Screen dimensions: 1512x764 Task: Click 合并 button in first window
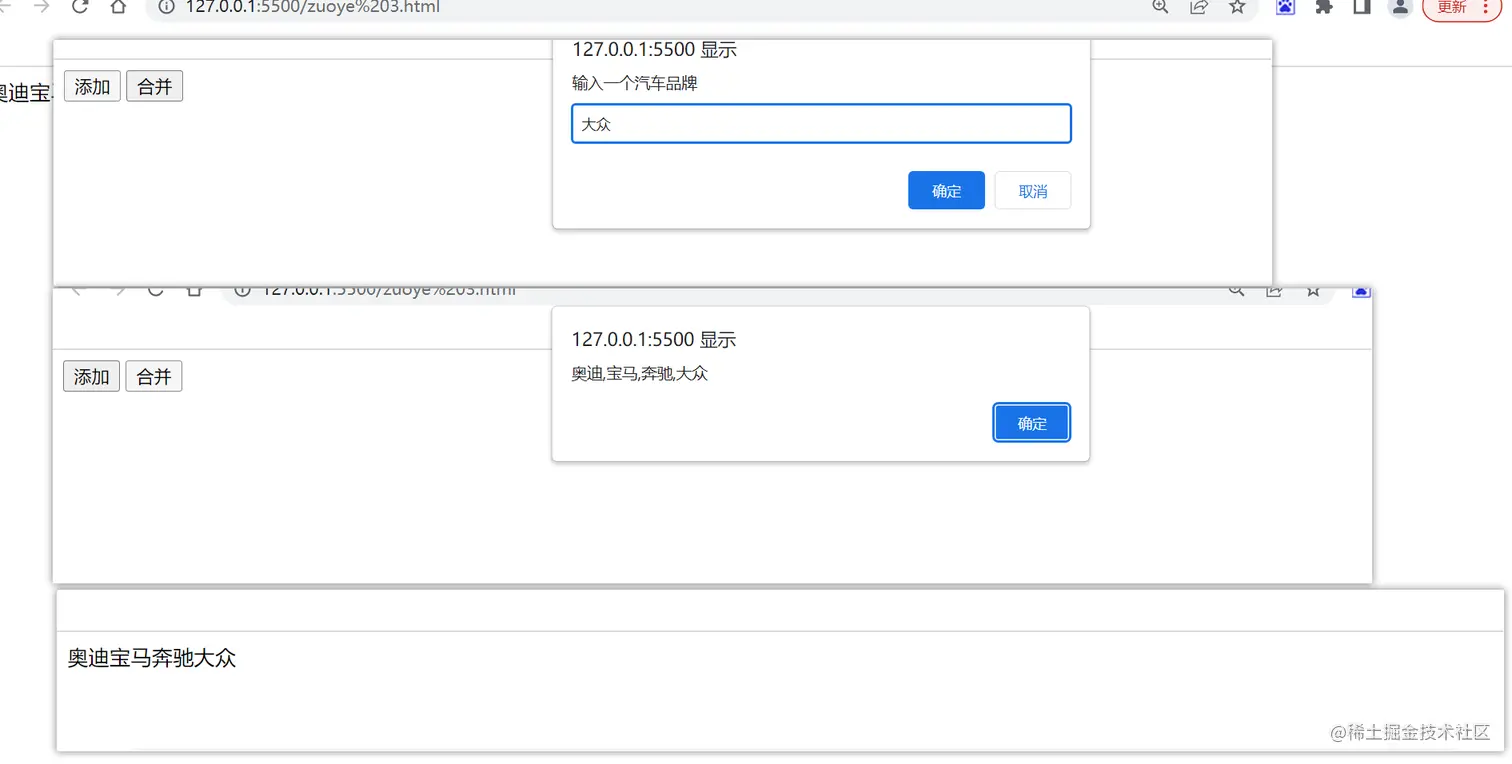pos(155,87)
